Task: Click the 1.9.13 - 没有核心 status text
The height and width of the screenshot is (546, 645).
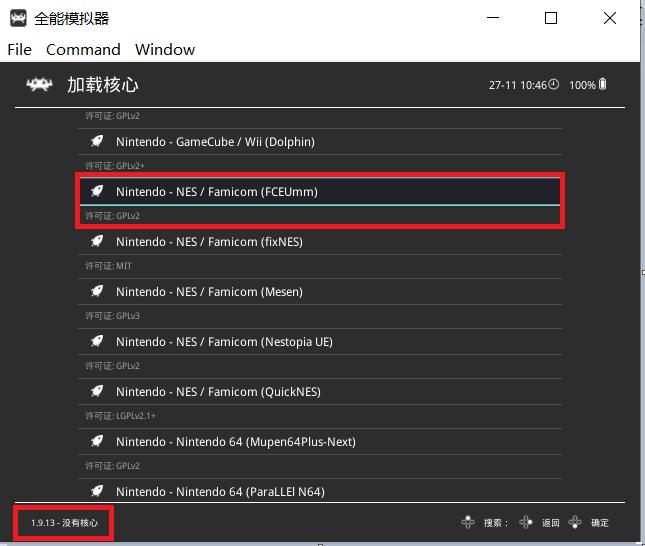Action: click(x=65, y=523)
